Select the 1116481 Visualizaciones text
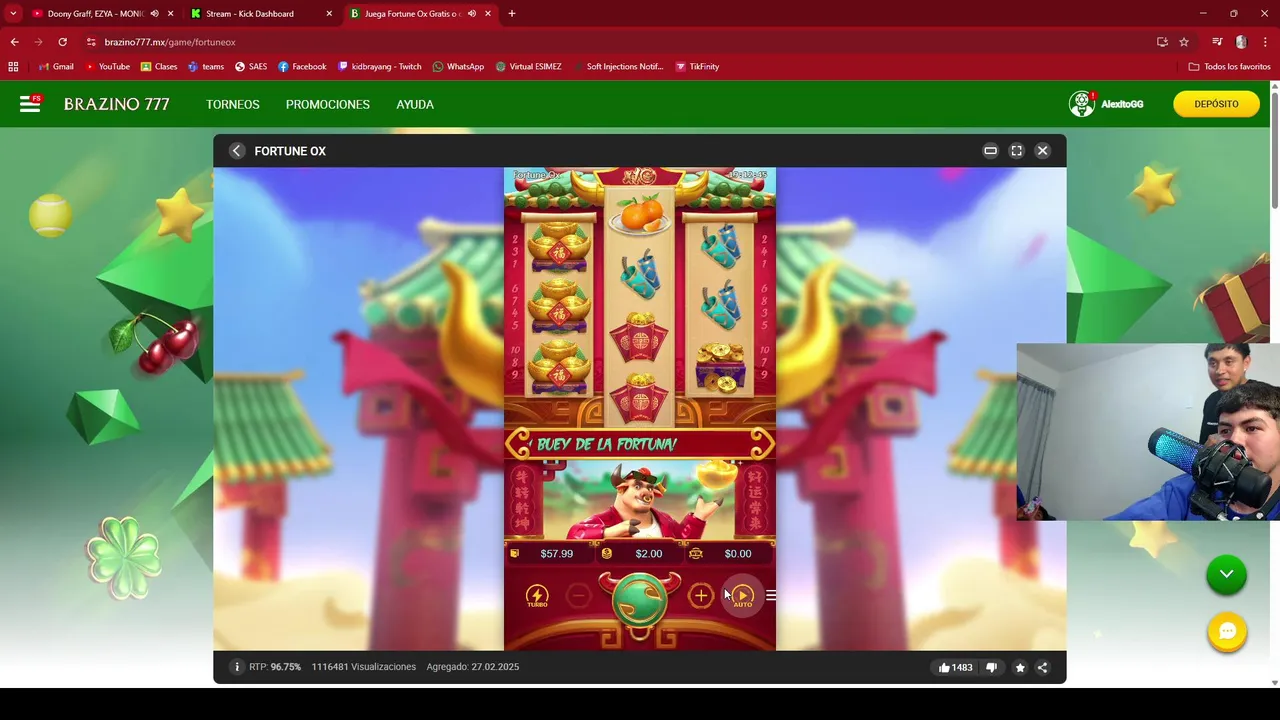Viewport: 1280px width, 720px height. tap(363, 667)
